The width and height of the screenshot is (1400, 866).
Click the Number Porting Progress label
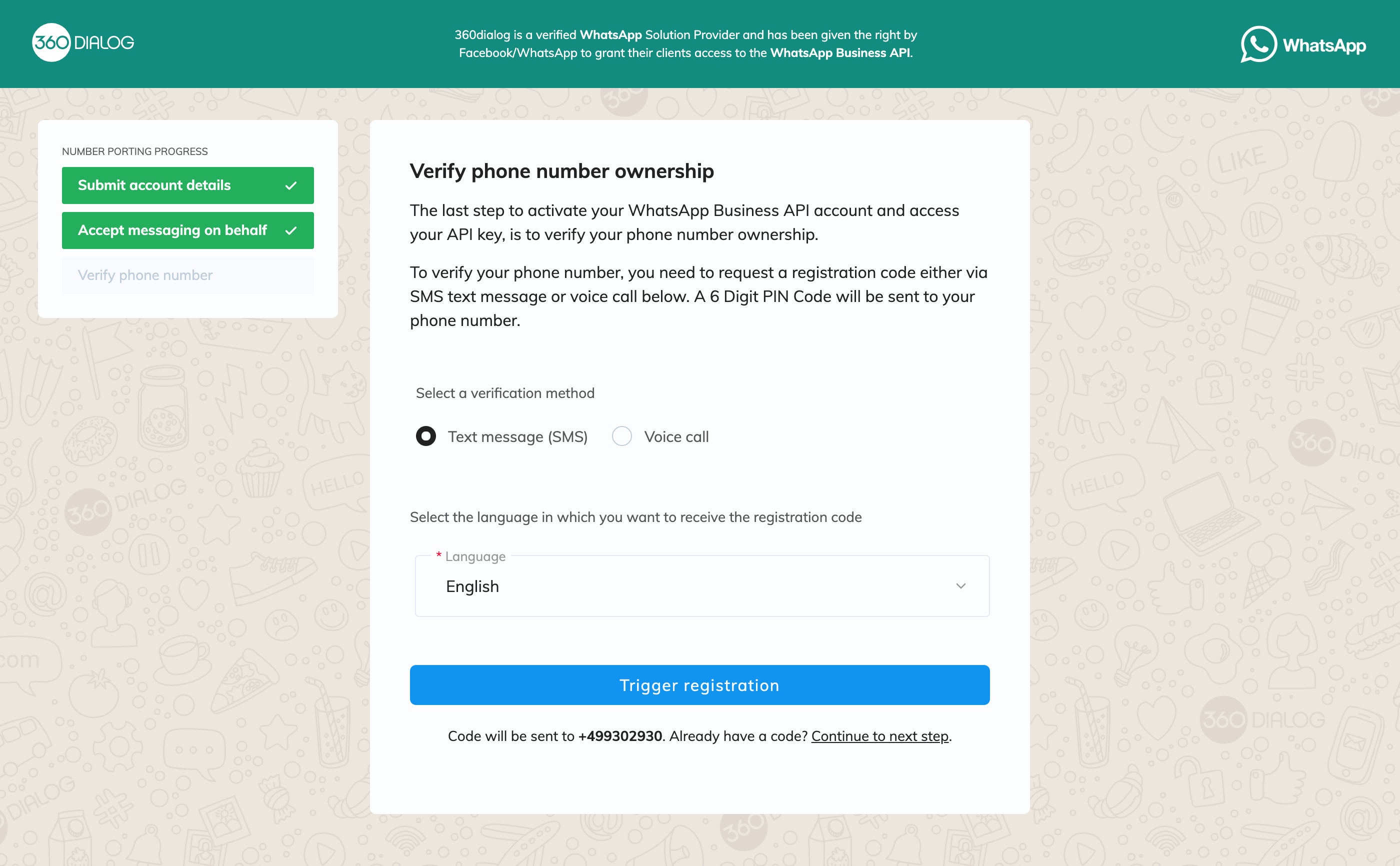[134, 151]
